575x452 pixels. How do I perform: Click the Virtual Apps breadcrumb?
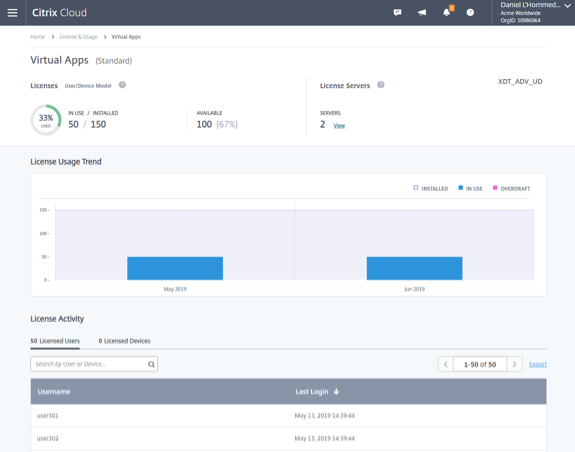coord(126,37)
